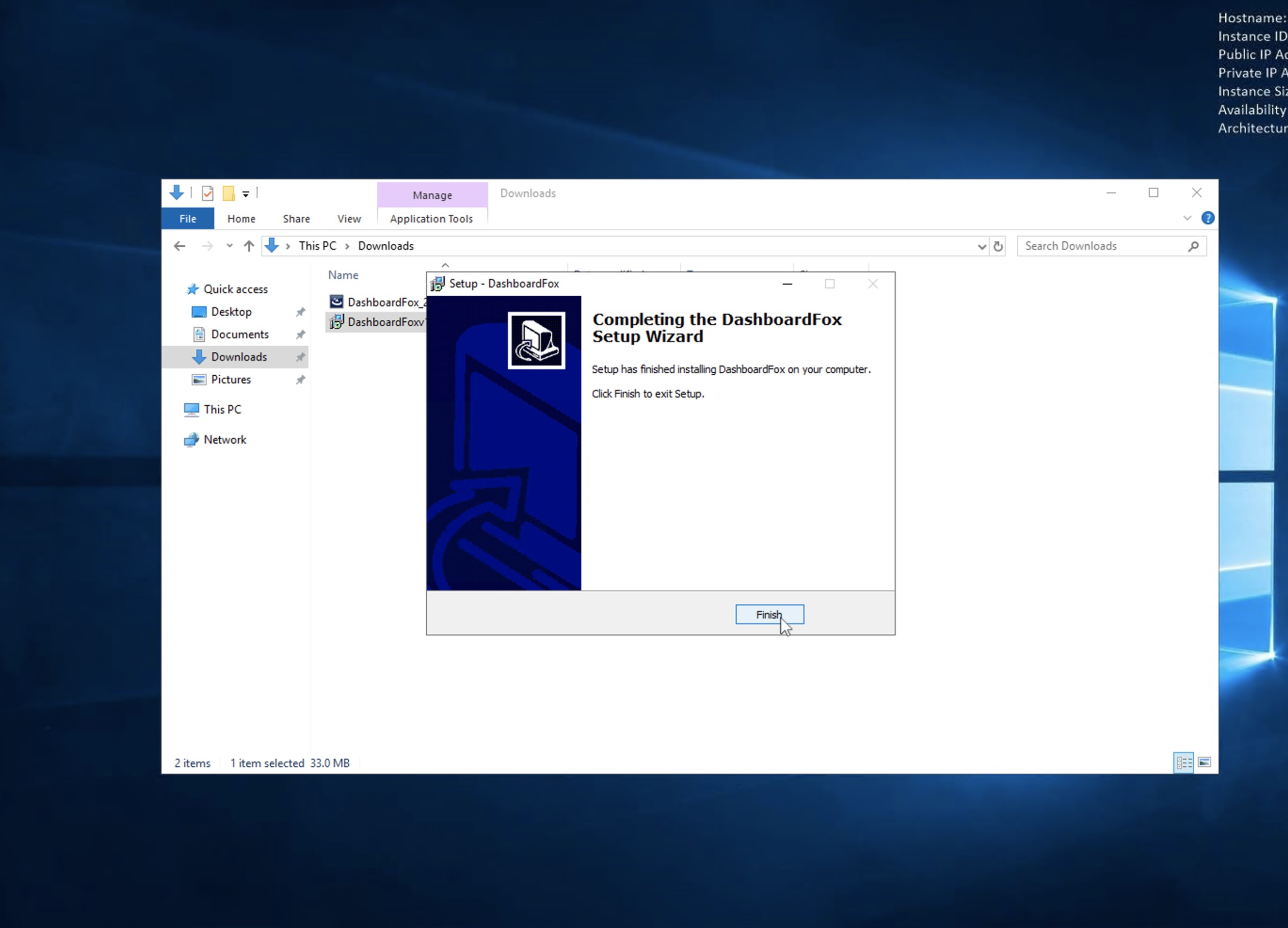This screenshot has height=928, width=1288.
Task: Click the DashboardFox_ file icon
Action: coord(336,301)
